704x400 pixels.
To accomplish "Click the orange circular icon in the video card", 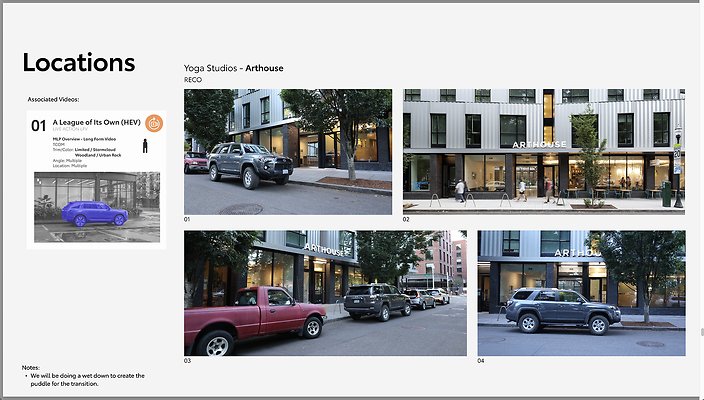I will tap(153, 124).
